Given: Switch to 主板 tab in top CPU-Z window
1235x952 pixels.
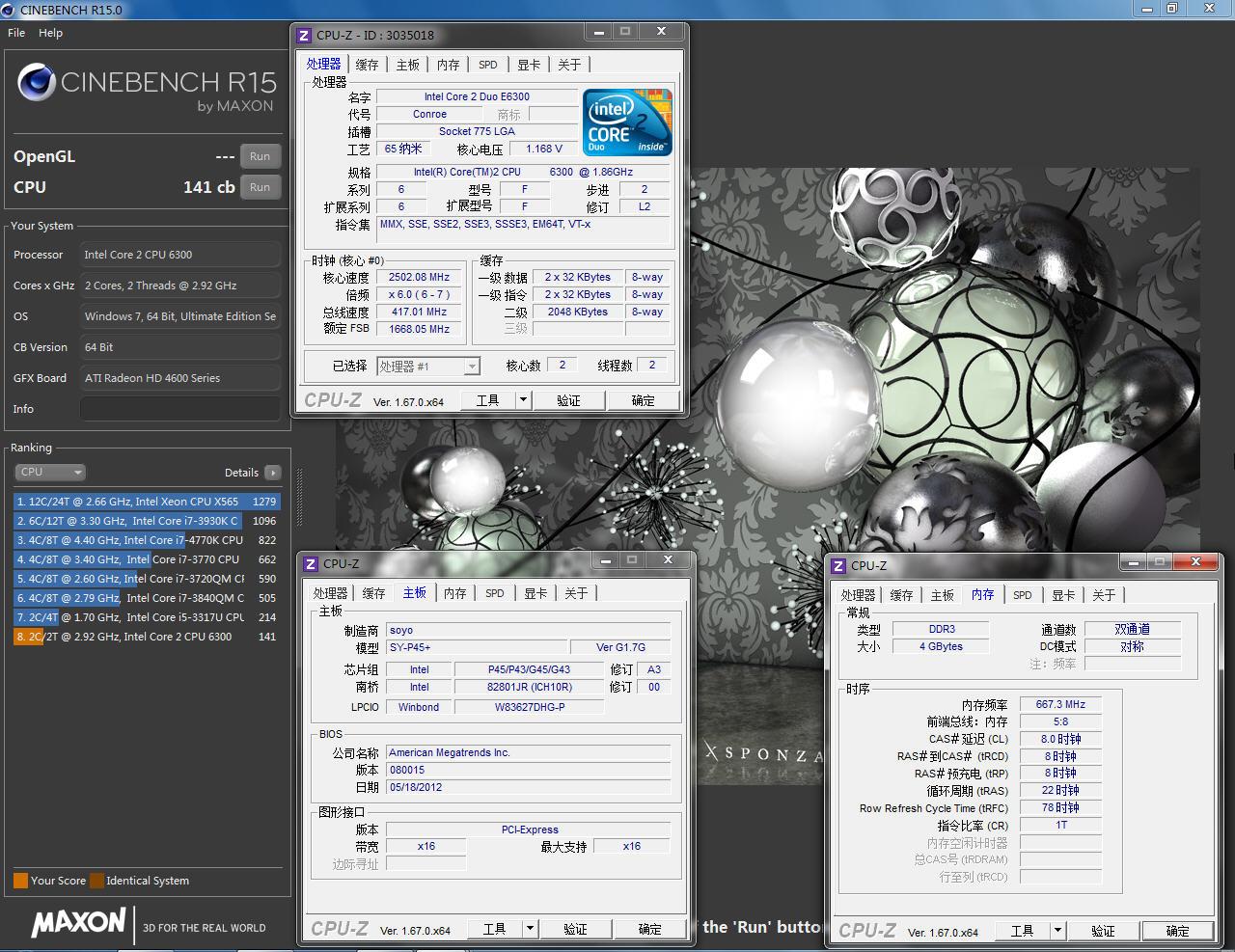Looking at the screenshot, I should 408,65.
